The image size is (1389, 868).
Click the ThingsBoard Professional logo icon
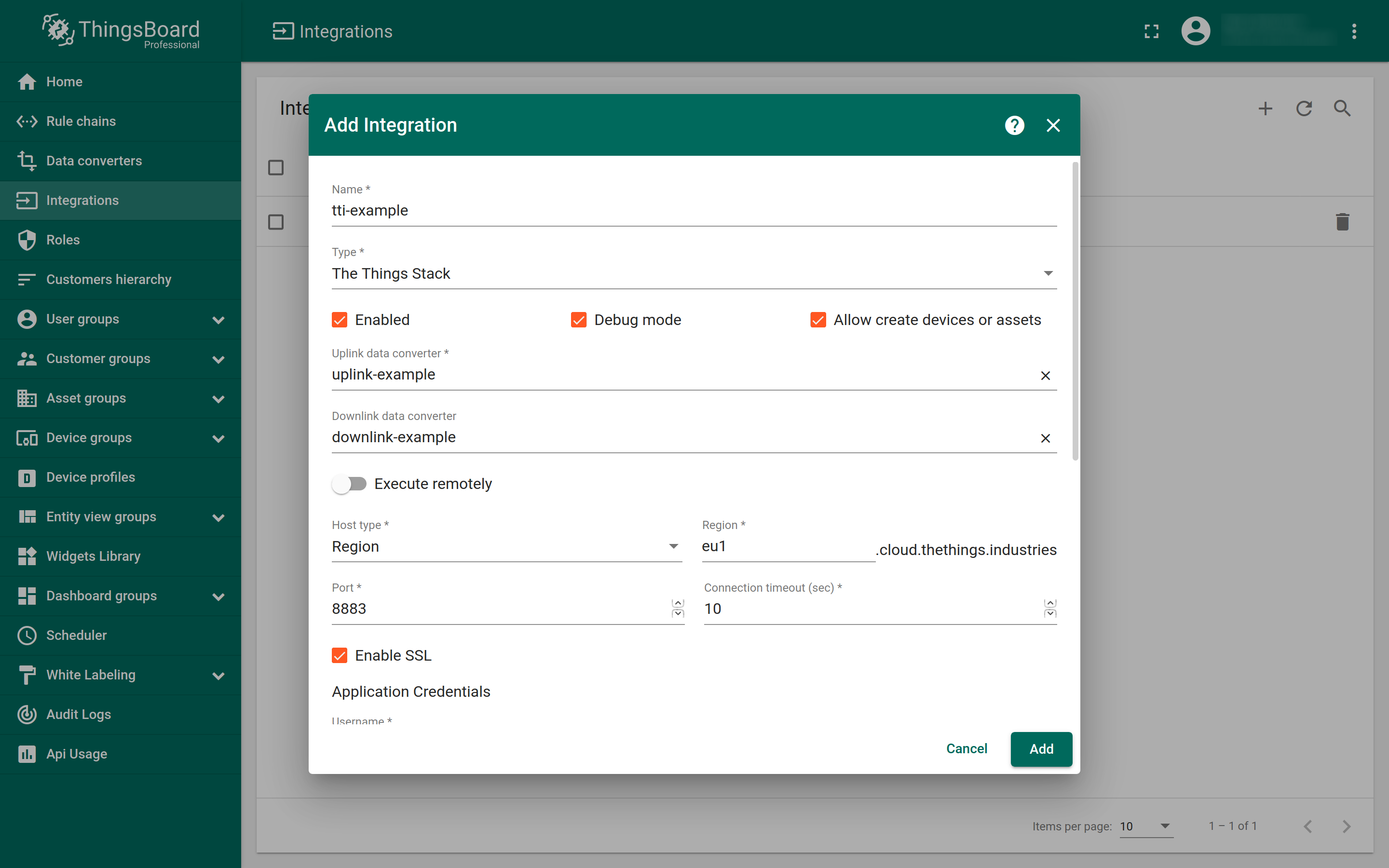point(56,29)
